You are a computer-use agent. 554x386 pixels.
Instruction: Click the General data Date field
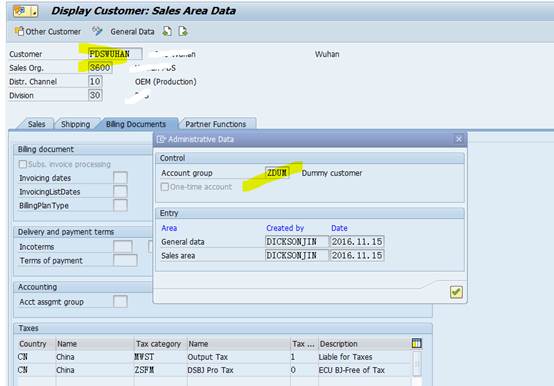coord(357,242)
